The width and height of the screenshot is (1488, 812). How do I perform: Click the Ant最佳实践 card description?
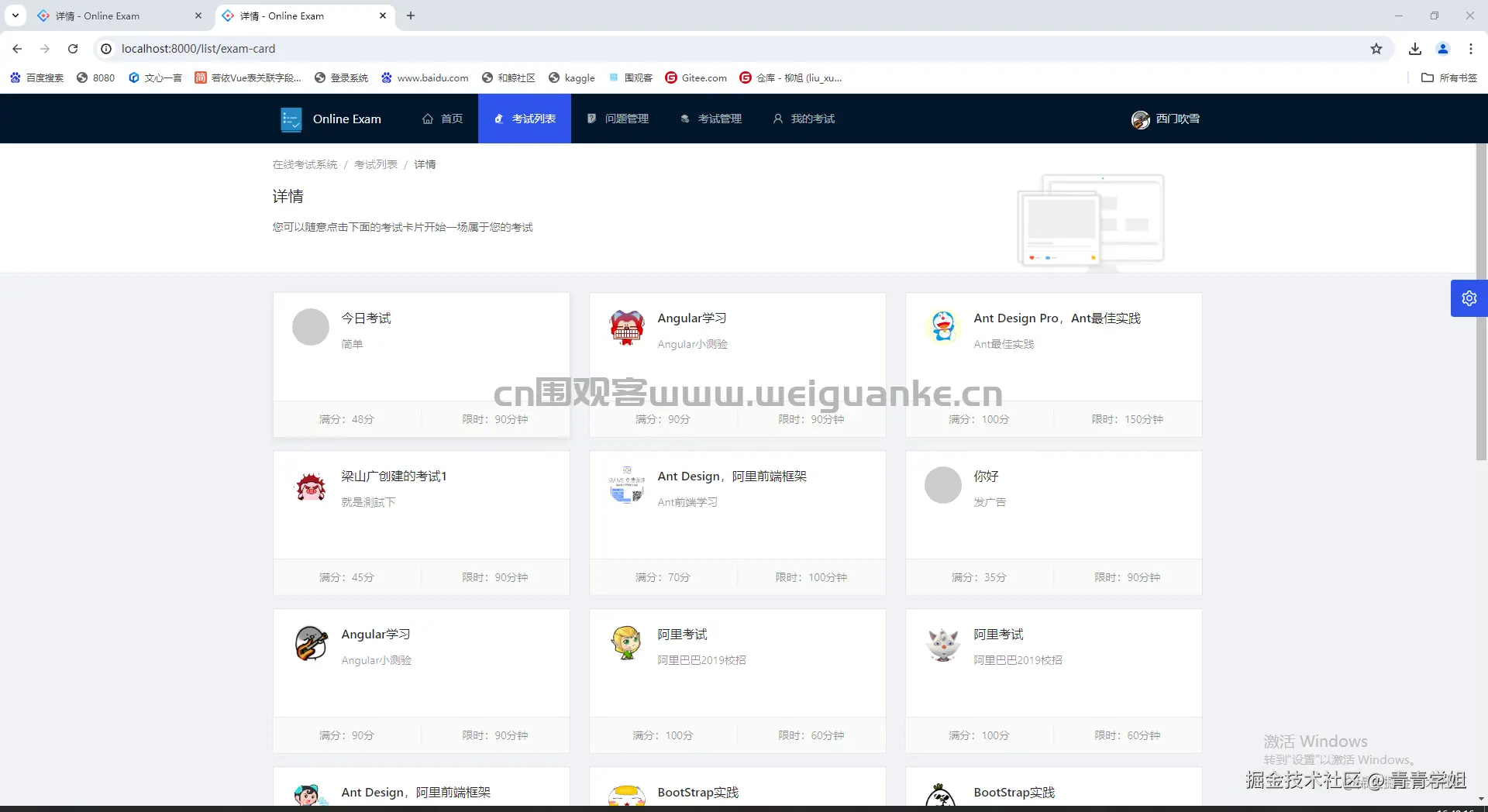tap(1004, 344)
